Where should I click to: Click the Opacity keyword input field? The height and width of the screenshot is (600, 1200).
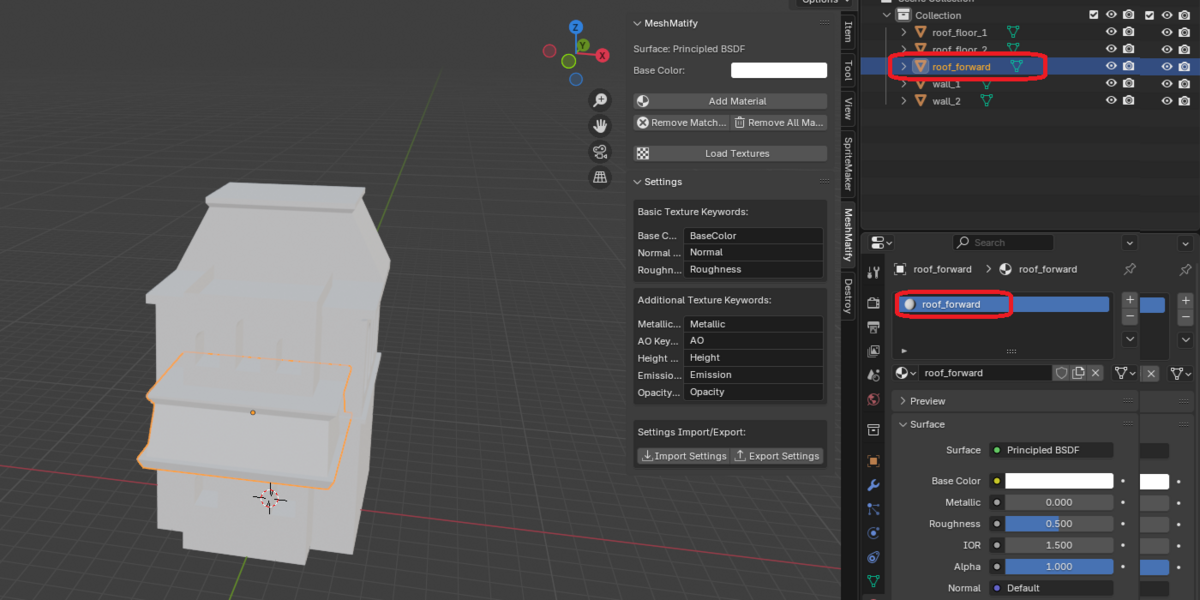pyautogui.click(x=754, y=392)
